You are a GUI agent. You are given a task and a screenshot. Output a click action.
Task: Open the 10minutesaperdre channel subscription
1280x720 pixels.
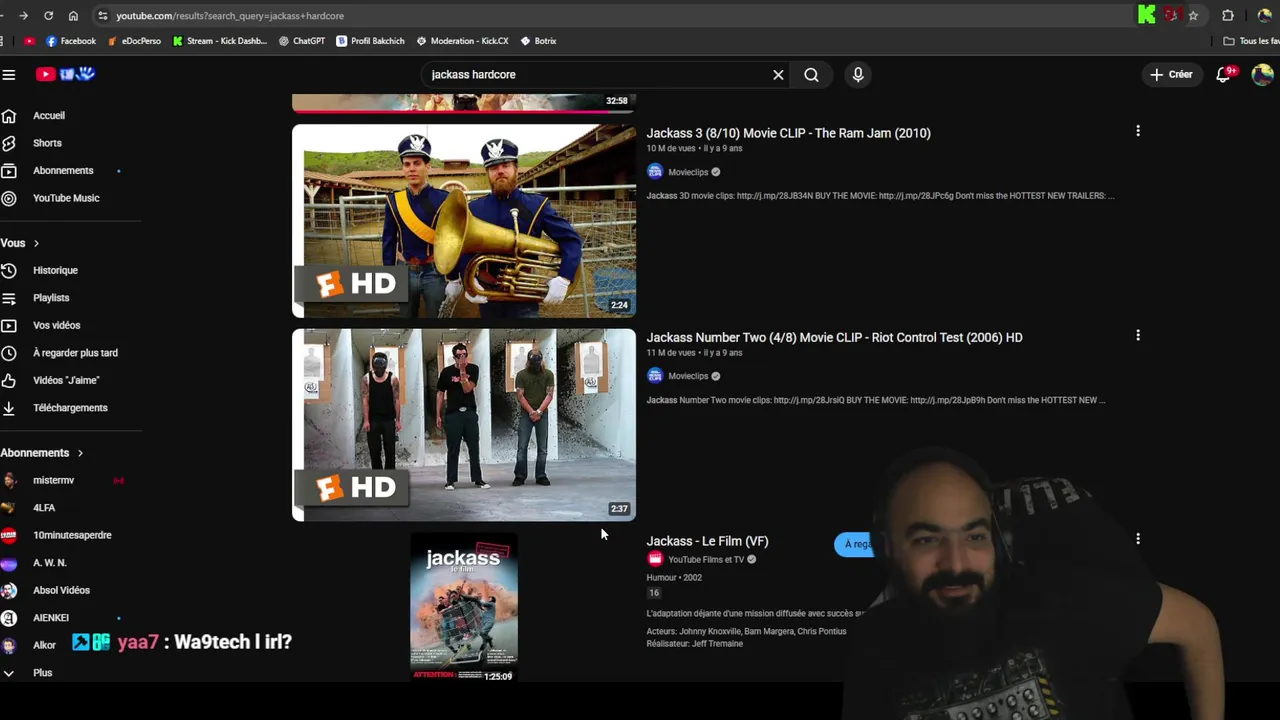click(72, 535)
